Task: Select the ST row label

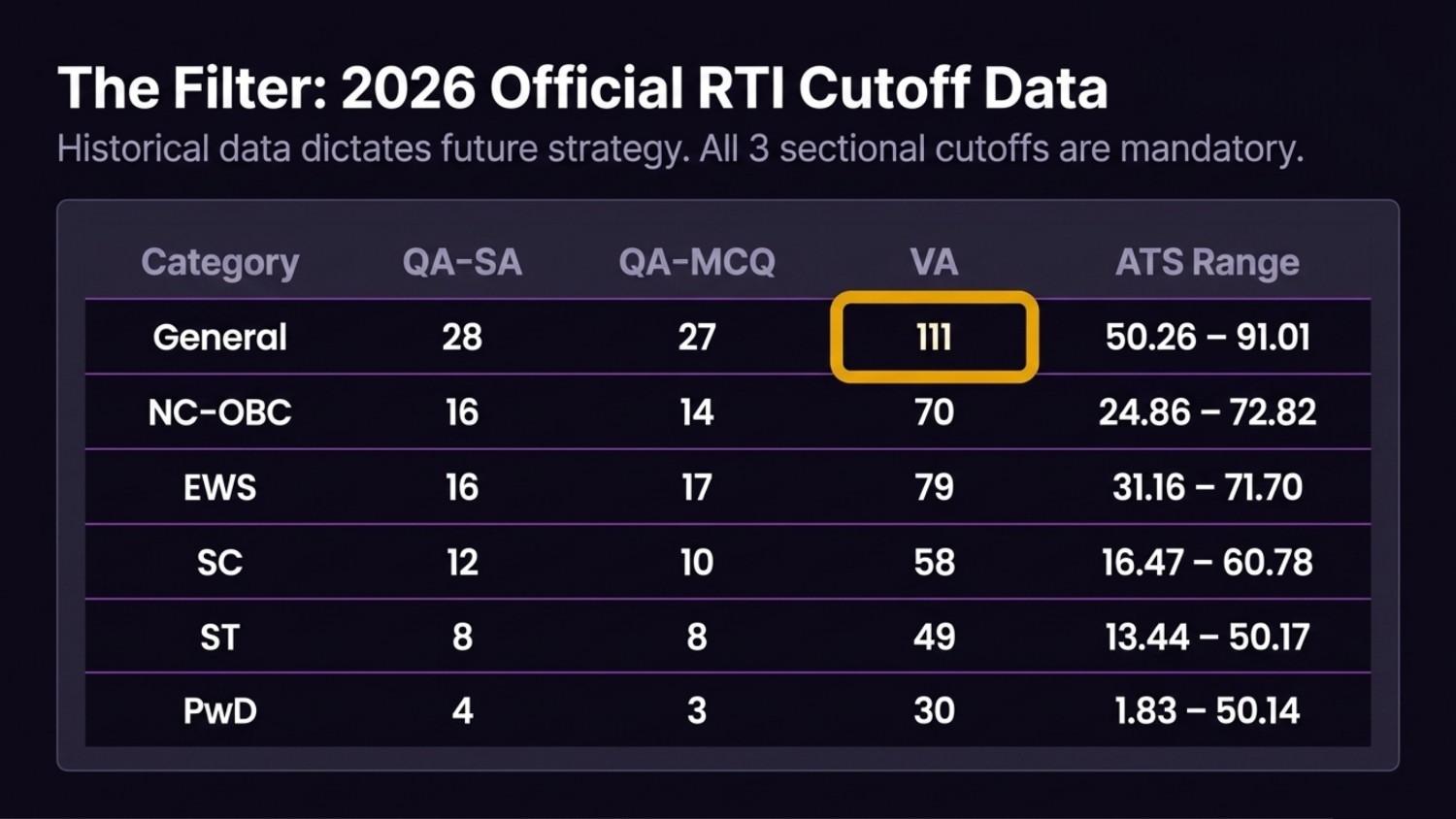Action: (219, 638)
